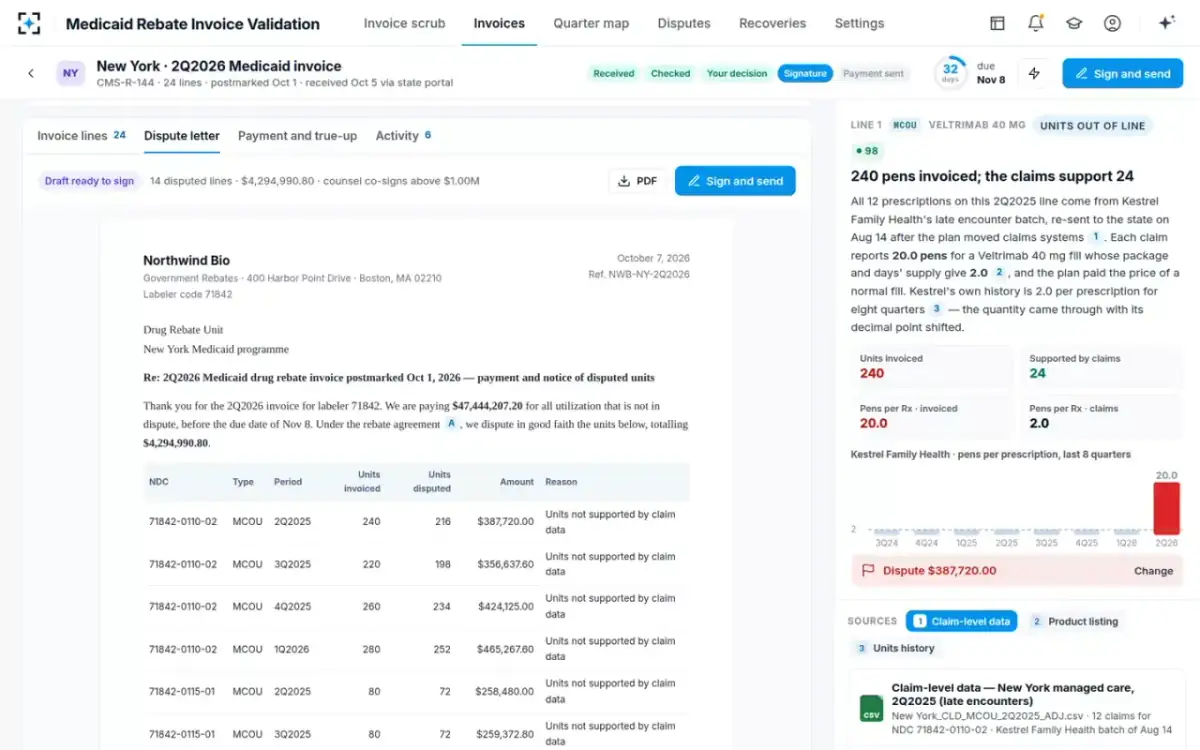Open citation 2 in explanation text

point(999,273)
